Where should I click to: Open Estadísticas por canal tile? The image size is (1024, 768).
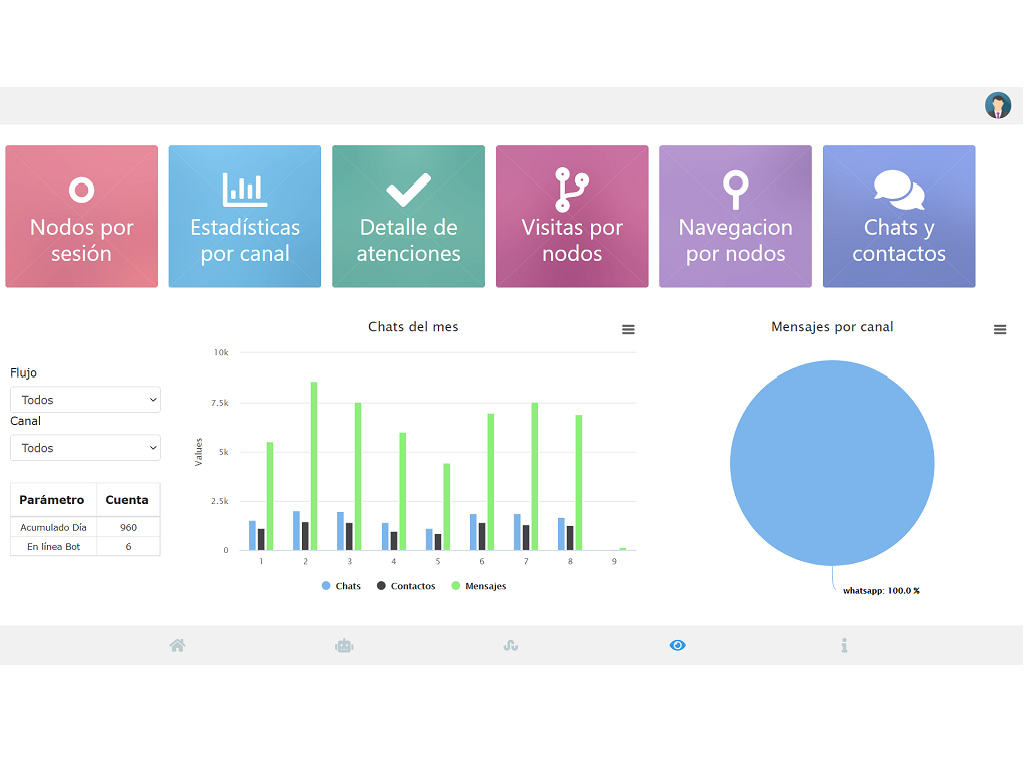coord(245,216)
